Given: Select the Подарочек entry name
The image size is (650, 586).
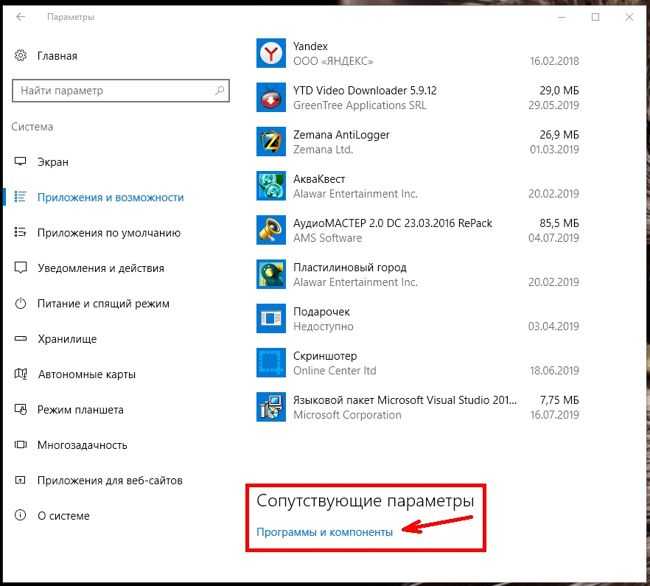Looking at the screenshot, I should click(x=321, y=312).
